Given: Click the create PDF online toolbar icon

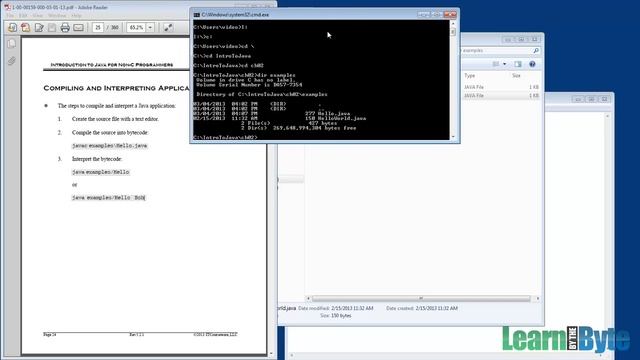Looking at the screenshot, I should 25,27.
